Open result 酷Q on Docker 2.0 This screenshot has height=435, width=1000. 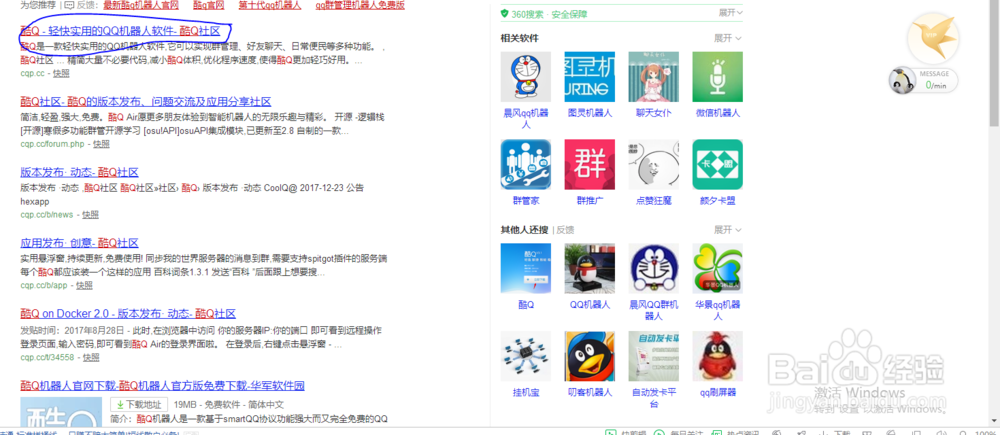point(128,314)
